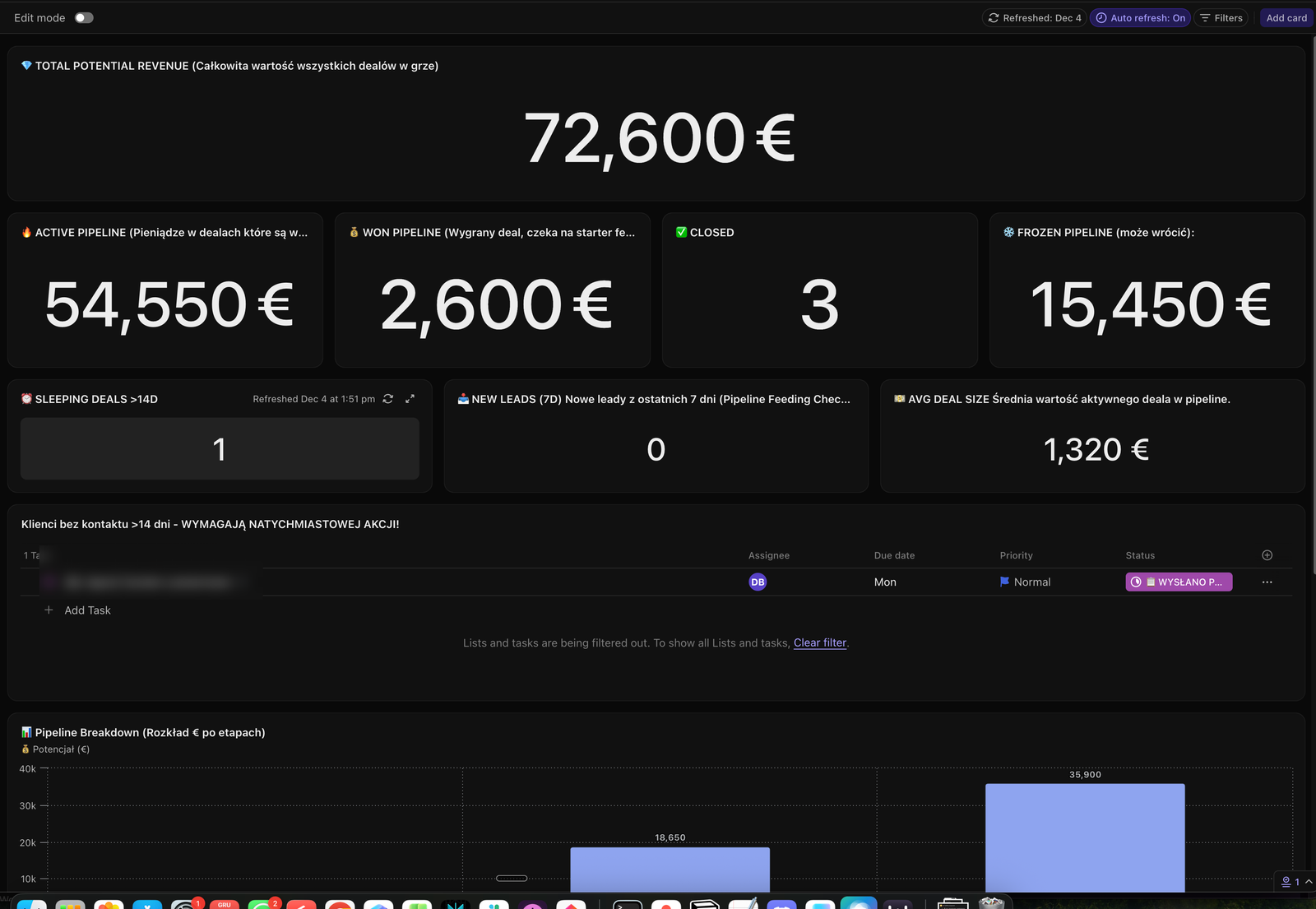This screenshot has height=909, width=1316.
Task: Click the refresh icon next to Refreshed: Dec 4
Action: click(993, 17)
